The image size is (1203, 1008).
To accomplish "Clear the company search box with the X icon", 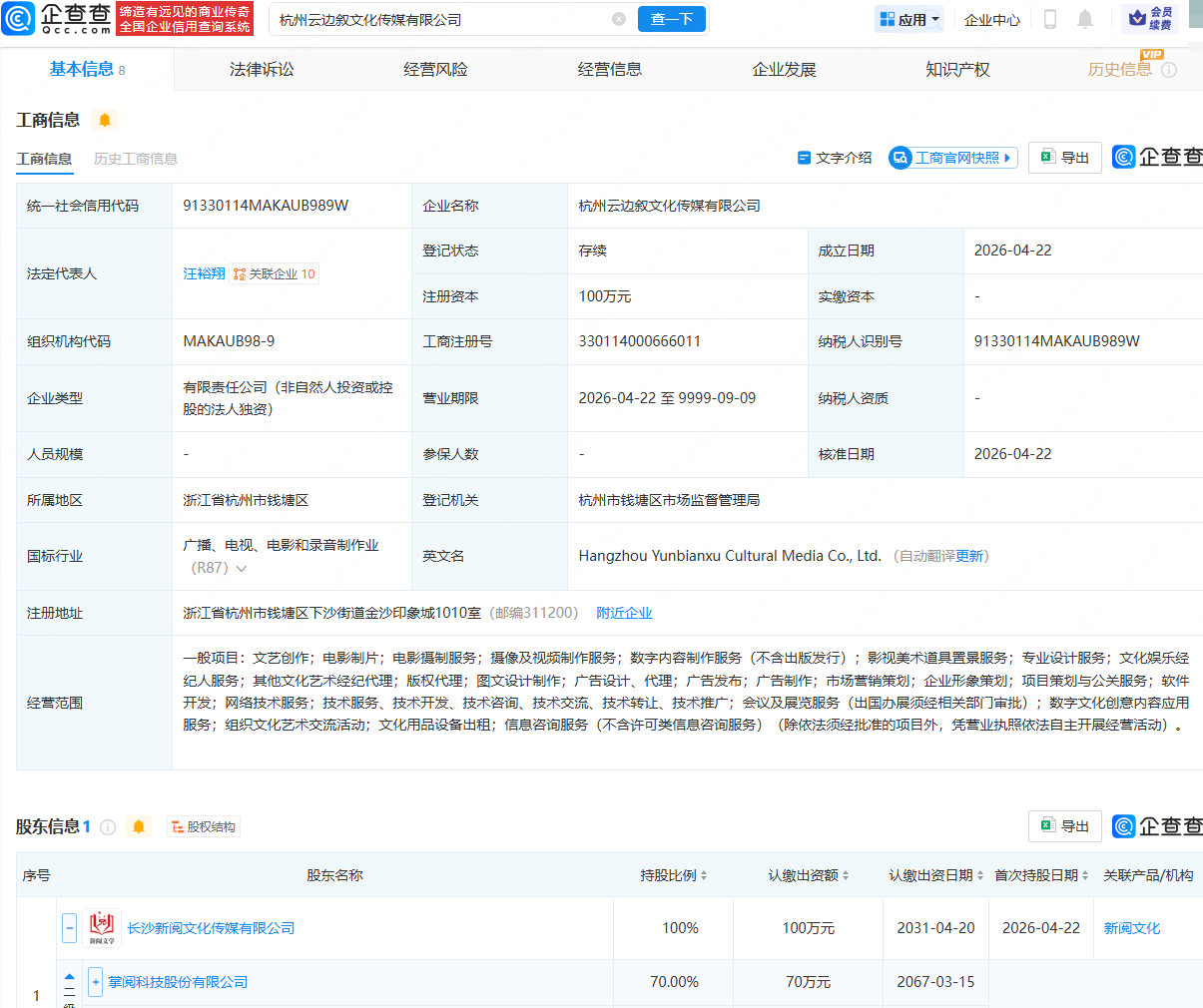I will pyautogui.click(x=619, y=19).
